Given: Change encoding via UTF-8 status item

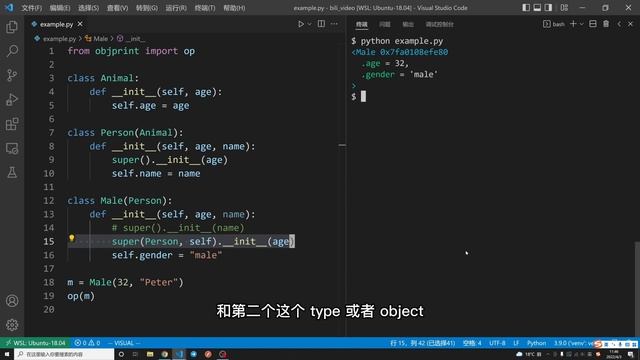Looking at the screenshot, I should (x=497, y=343).
